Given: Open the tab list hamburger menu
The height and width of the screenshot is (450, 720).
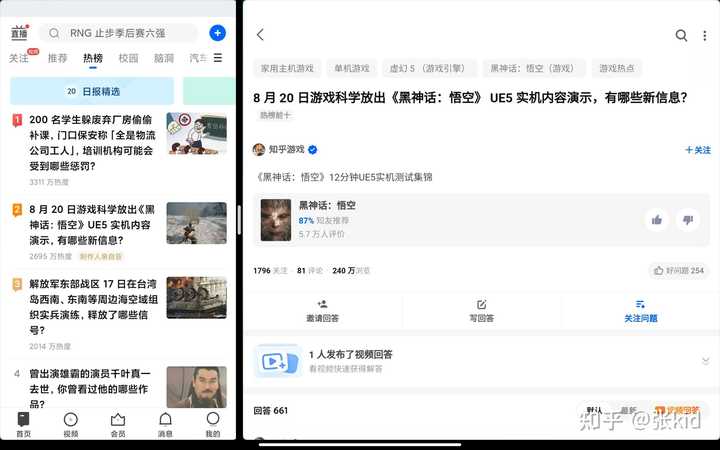Looking at the screenshot, I should coord(218,58).
